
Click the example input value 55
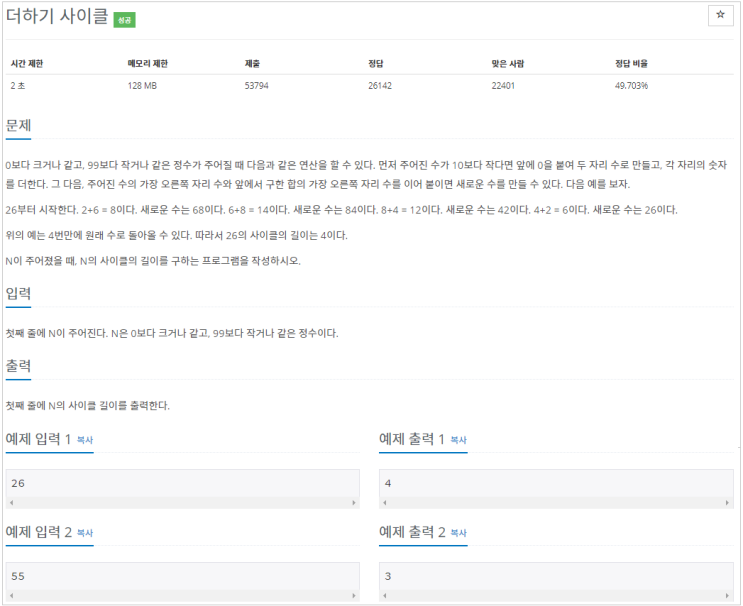[x=18, y=576]
